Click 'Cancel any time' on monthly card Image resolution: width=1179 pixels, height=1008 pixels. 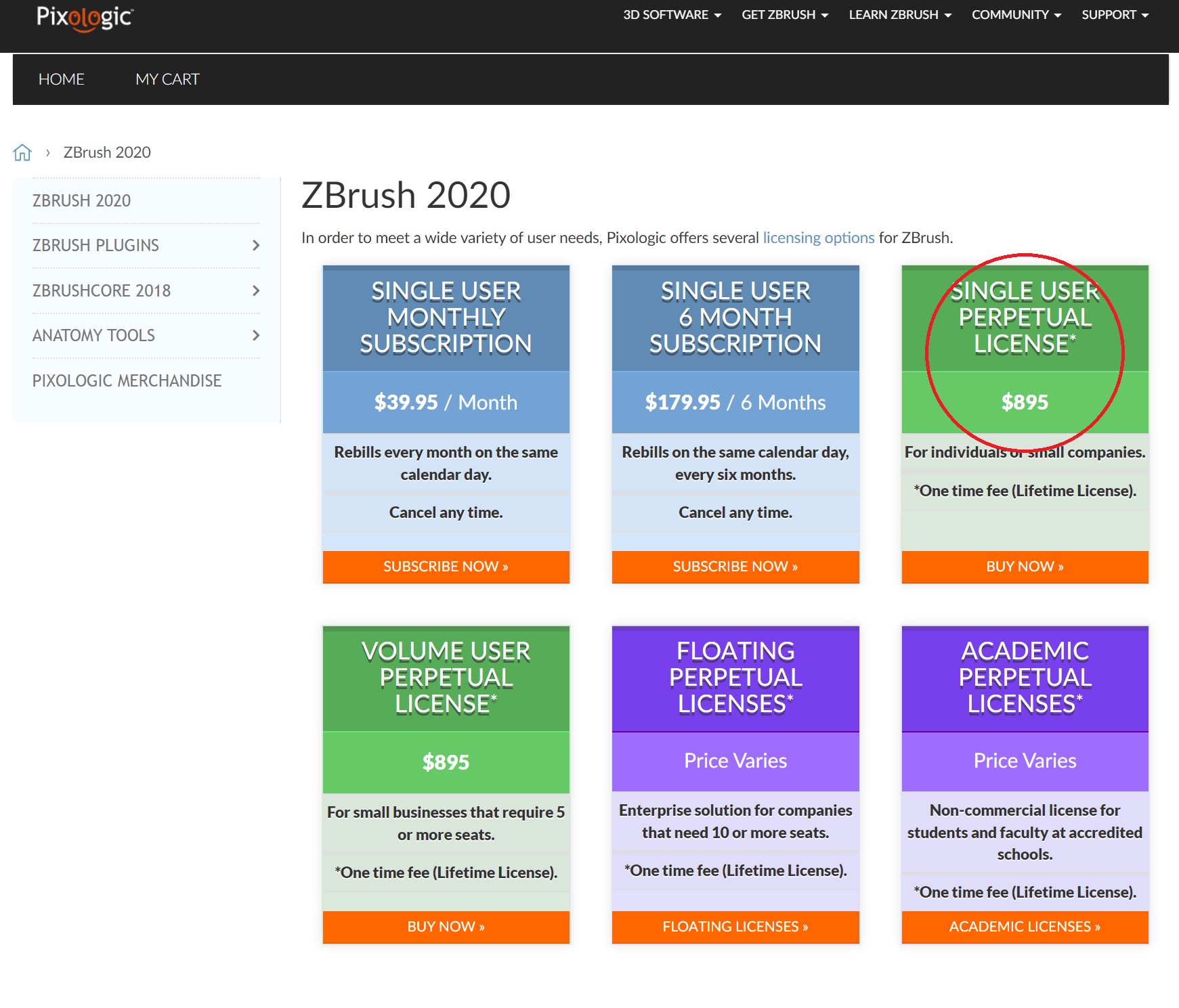click(446, 513)
